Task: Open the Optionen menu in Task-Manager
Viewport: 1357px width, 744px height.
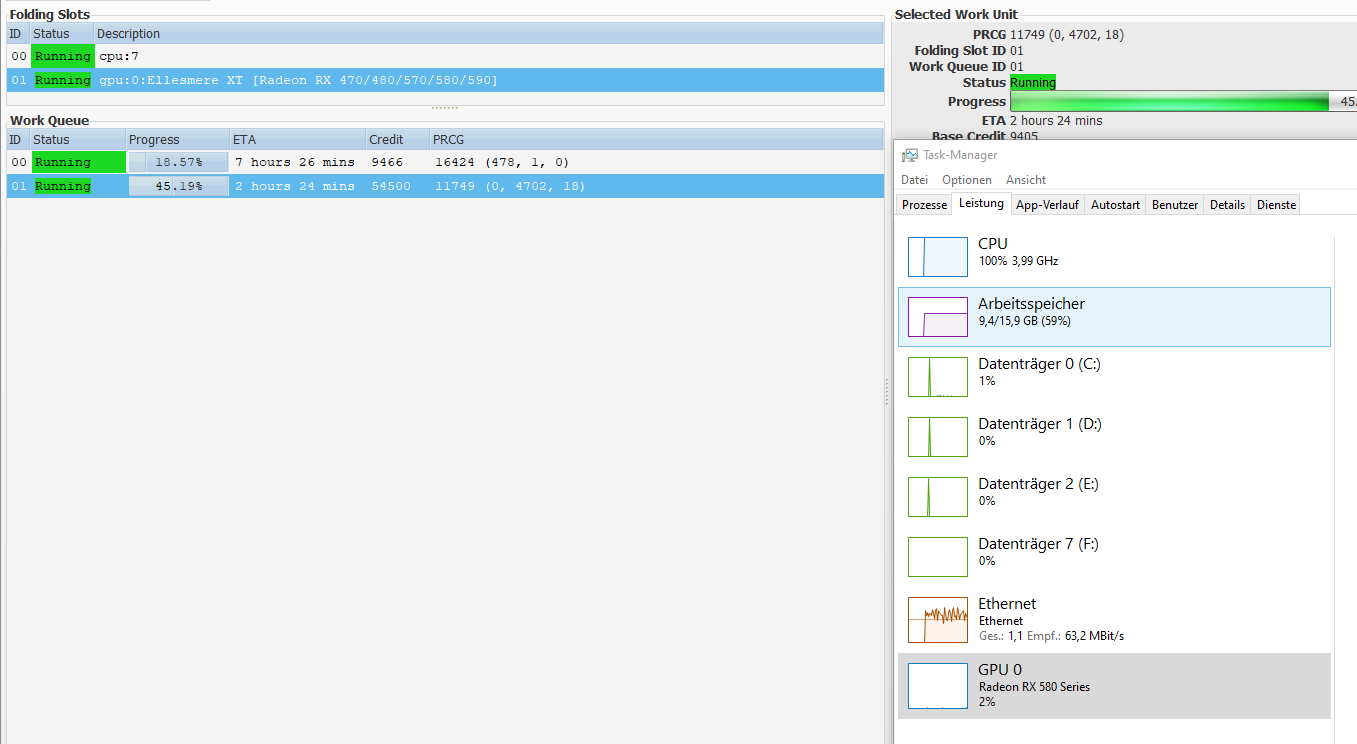Action: (967, 180)
